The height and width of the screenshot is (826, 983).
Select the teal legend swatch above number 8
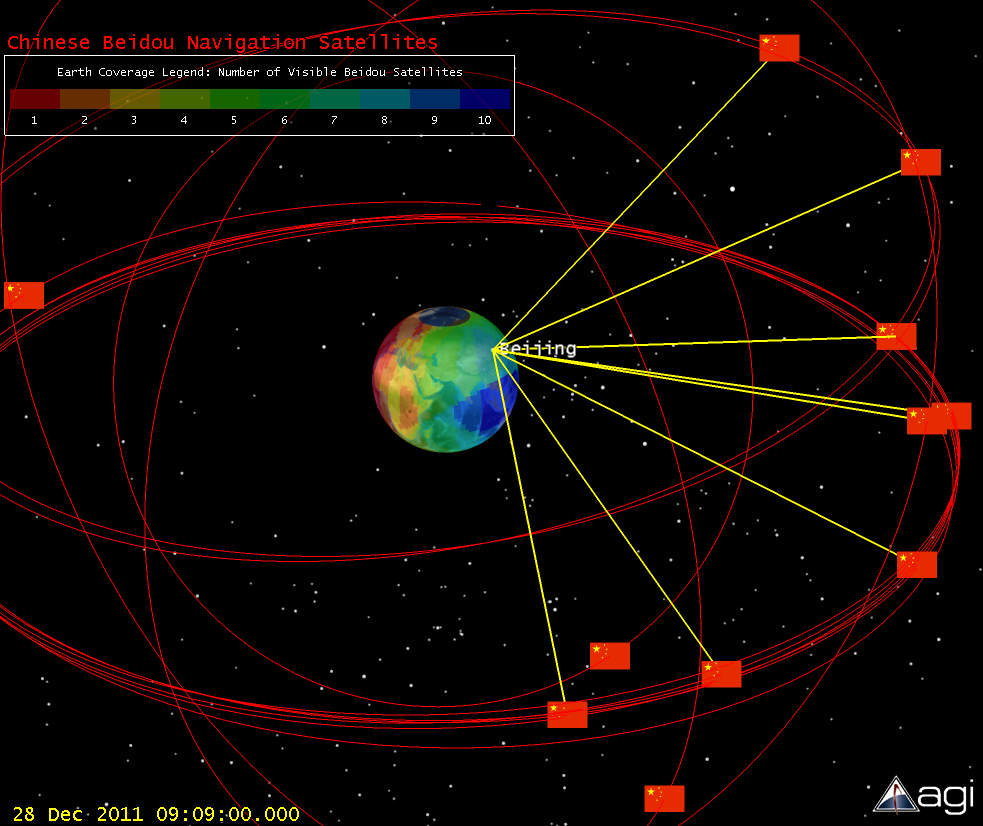point(385,99)
